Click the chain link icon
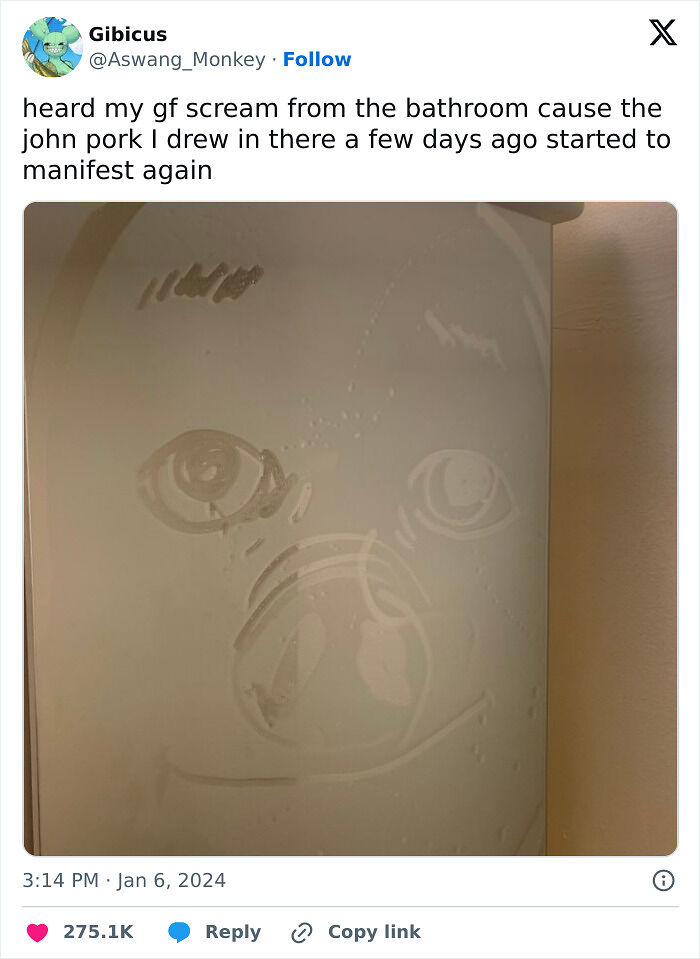Image resolution: width=700 pixels, height=959 pixels. coord(302,933)
